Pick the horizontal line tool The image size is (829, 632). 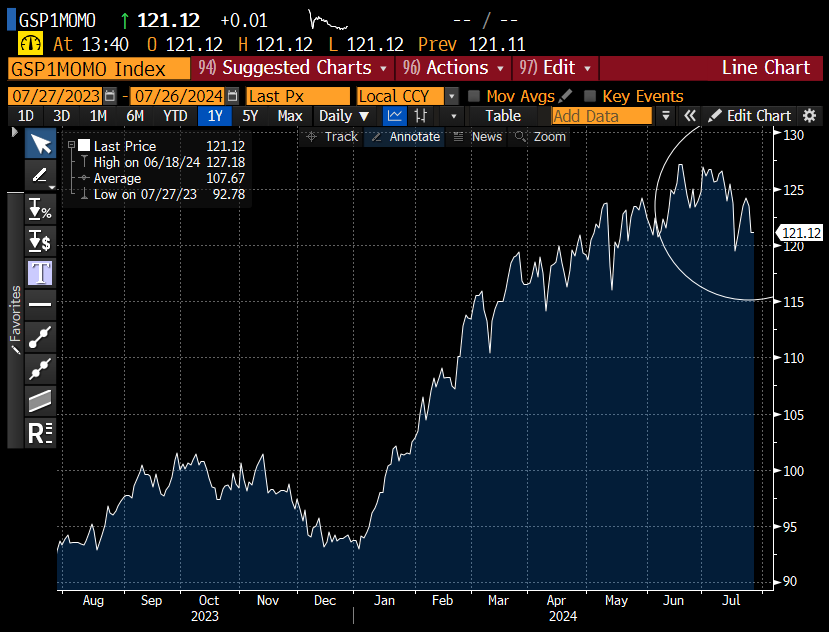tap(41, 305)
